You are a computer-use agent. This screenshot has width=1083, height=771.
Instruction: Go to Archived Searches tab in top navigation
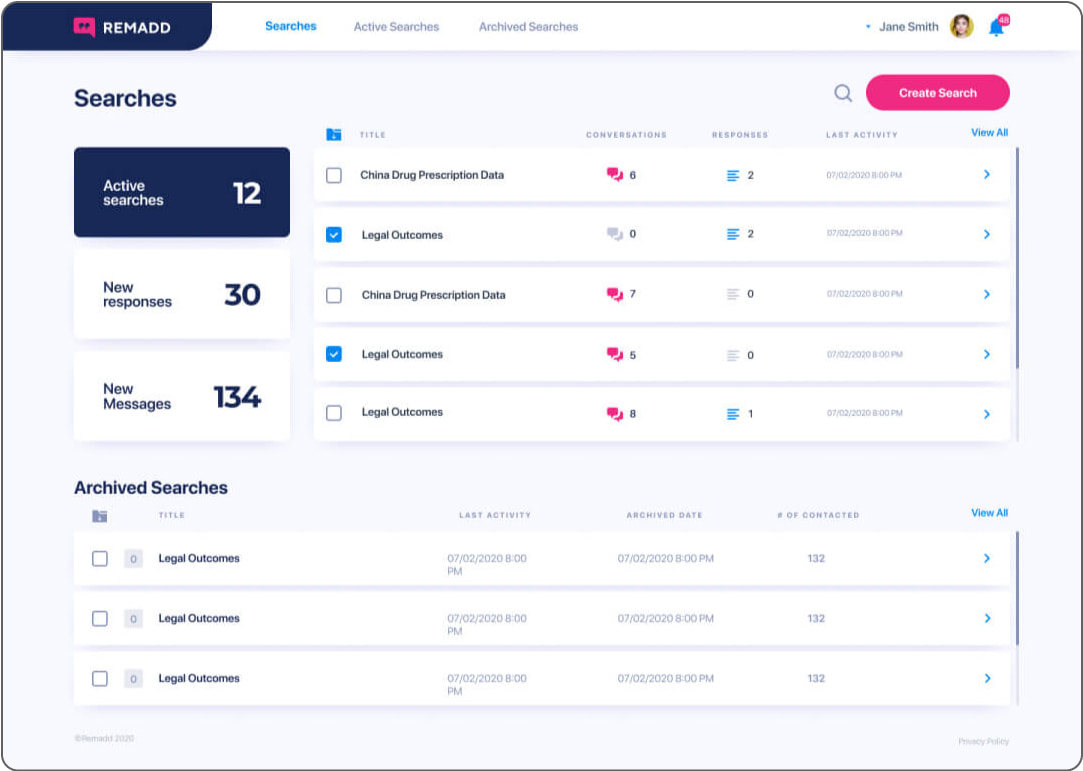click(x=528, y=27)
